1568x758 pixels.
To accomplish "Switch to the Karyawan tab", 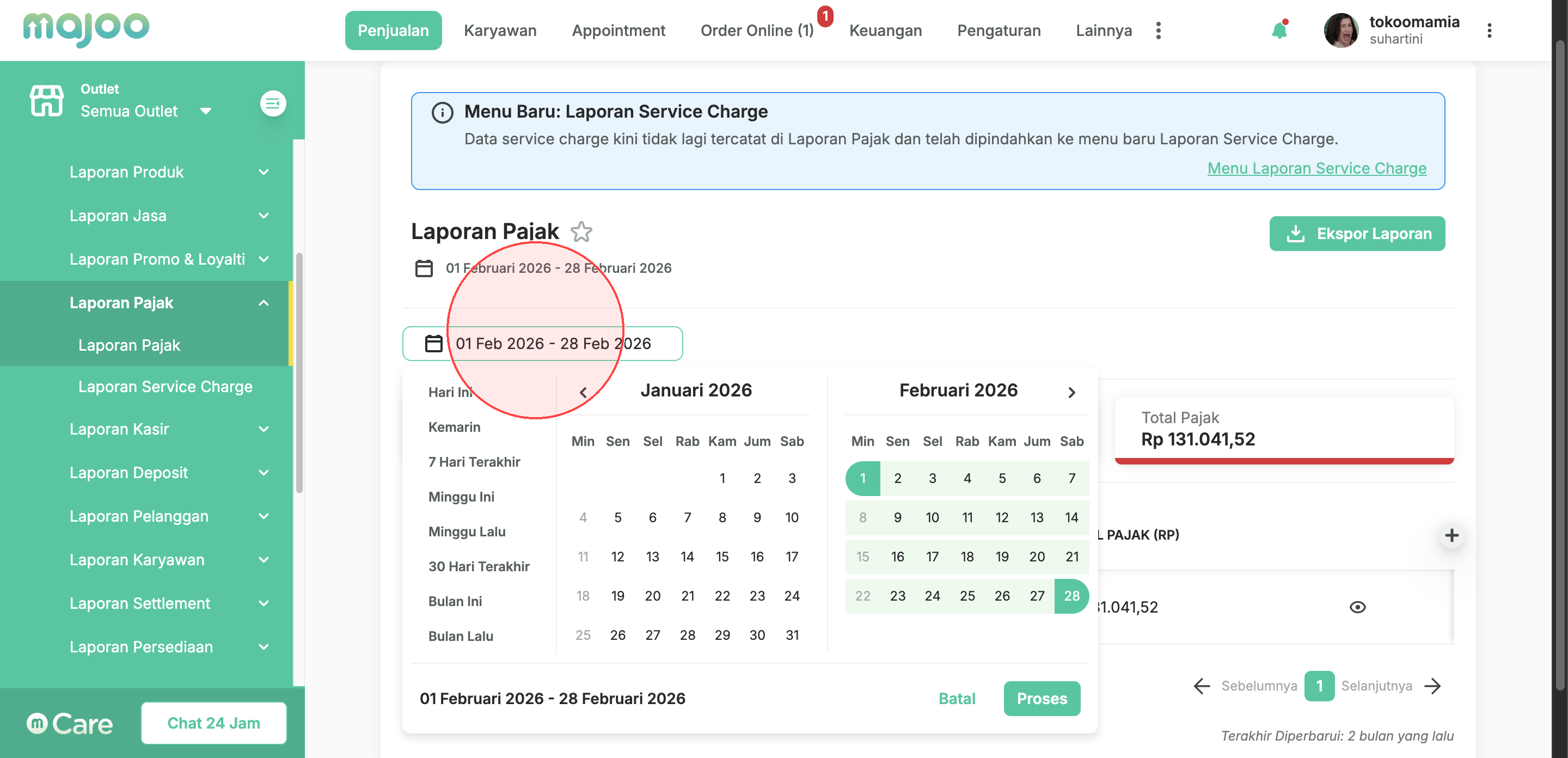I will [500, 30].
